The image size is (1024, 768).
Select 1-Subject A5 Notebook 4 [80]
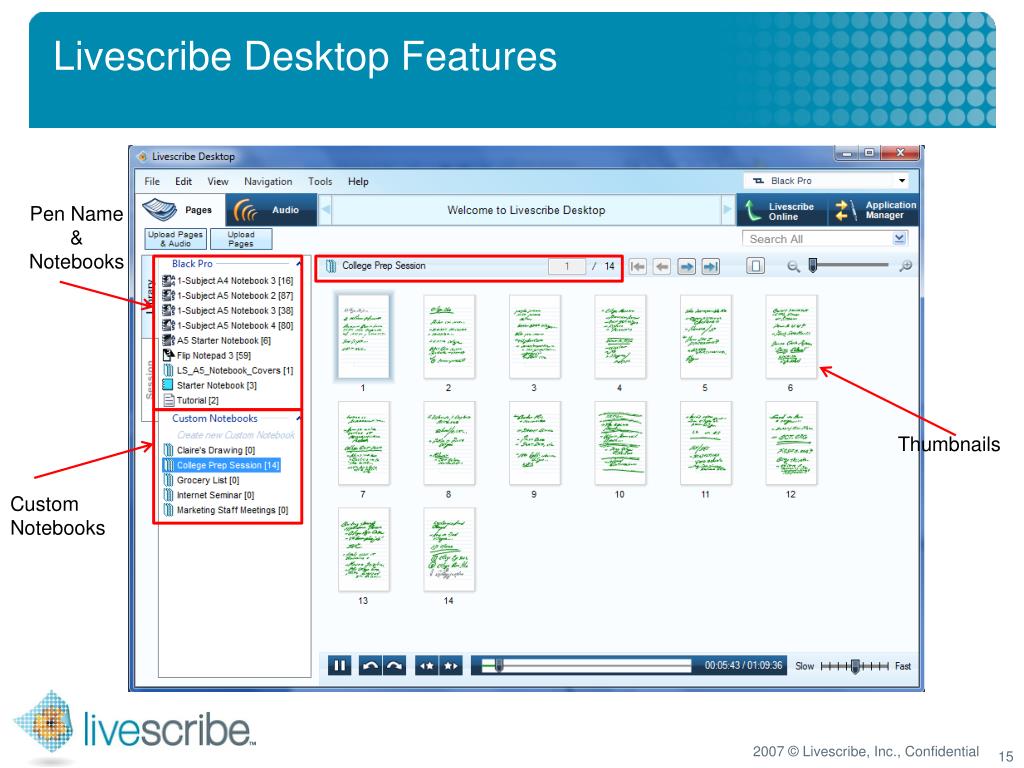pos(228,326)
